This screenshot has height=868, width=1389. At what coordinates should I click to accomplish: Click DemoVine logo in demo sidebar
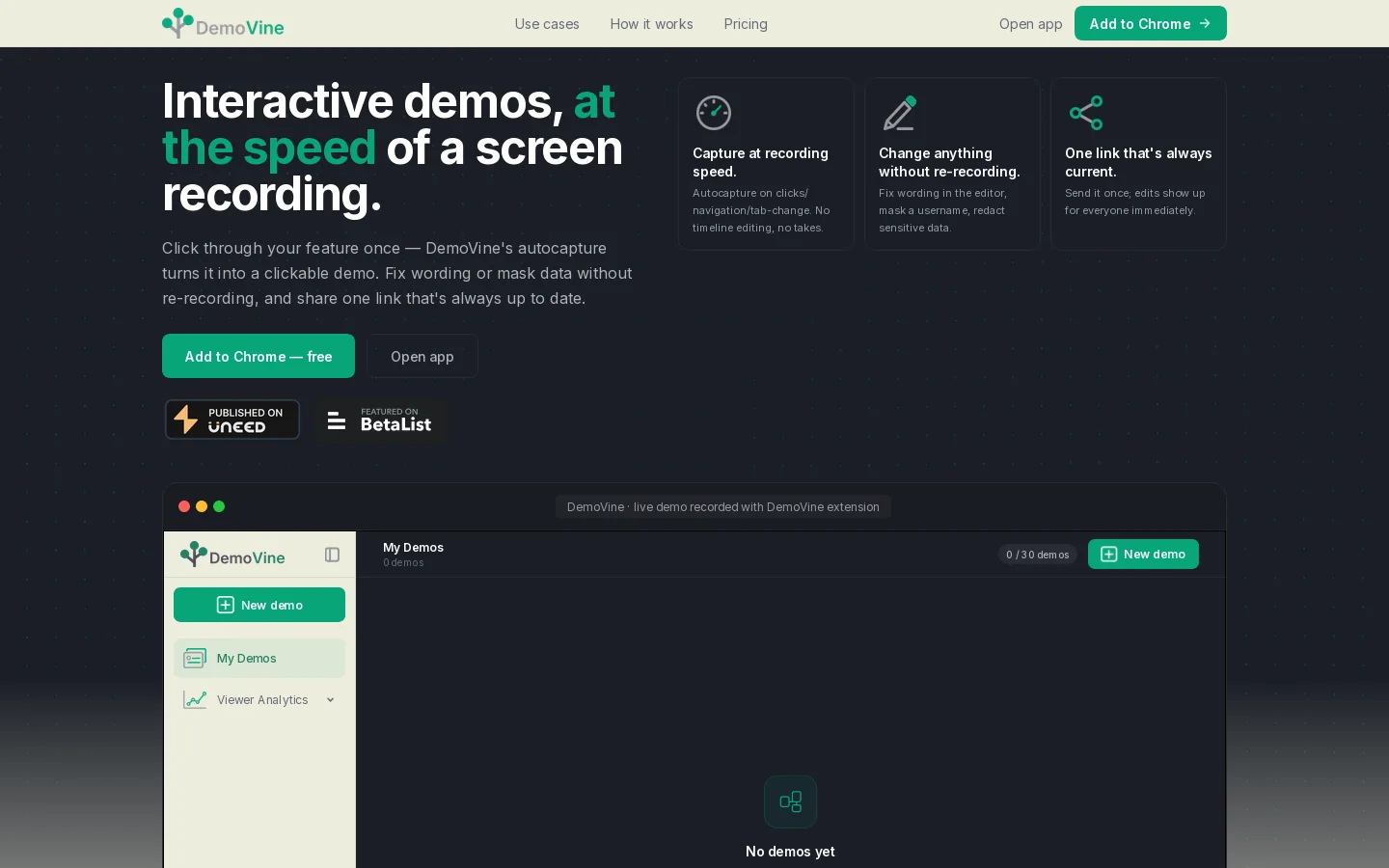[232, 555]
